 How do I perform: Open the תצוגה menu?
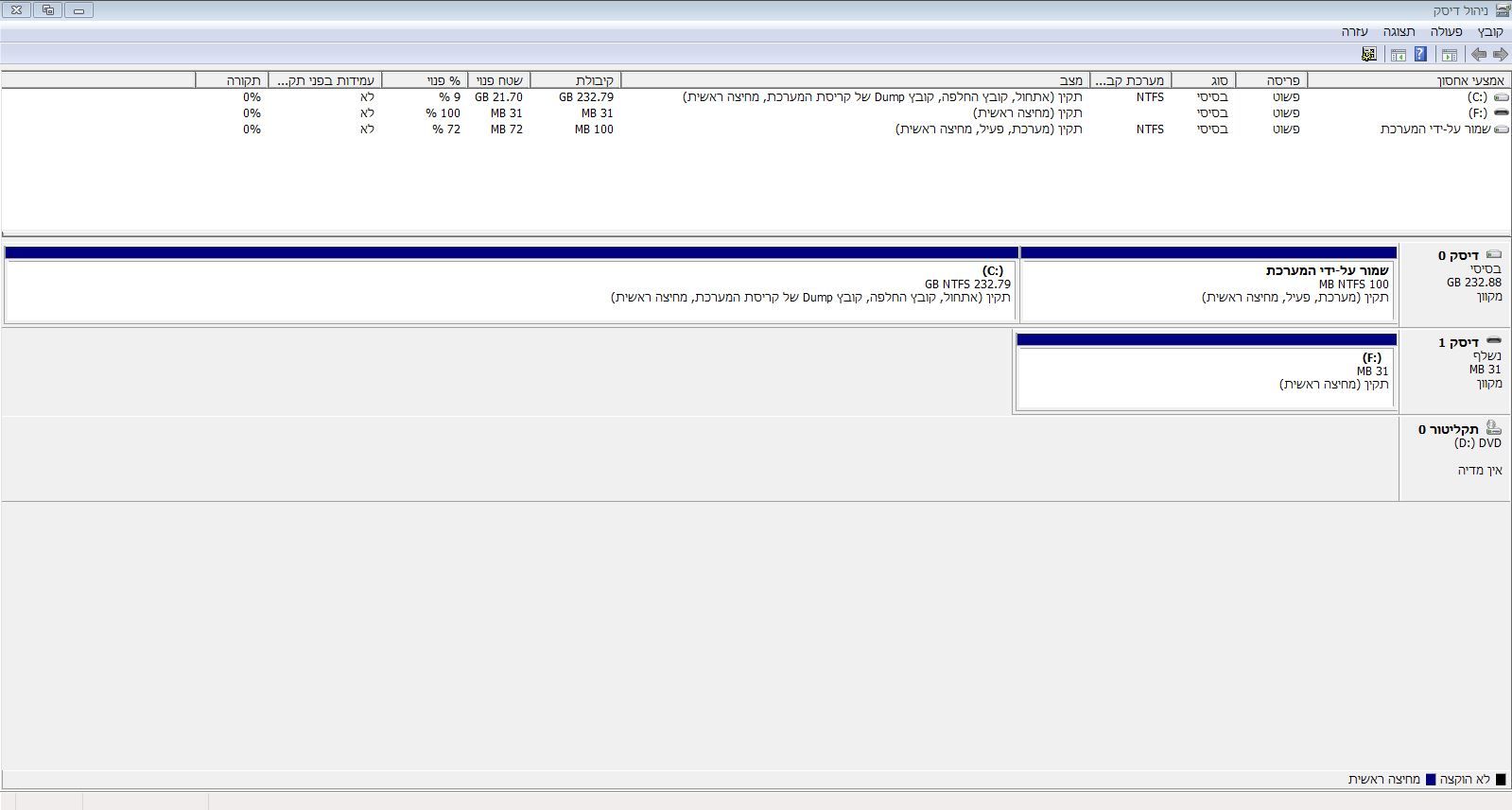tap(1399, 31)
